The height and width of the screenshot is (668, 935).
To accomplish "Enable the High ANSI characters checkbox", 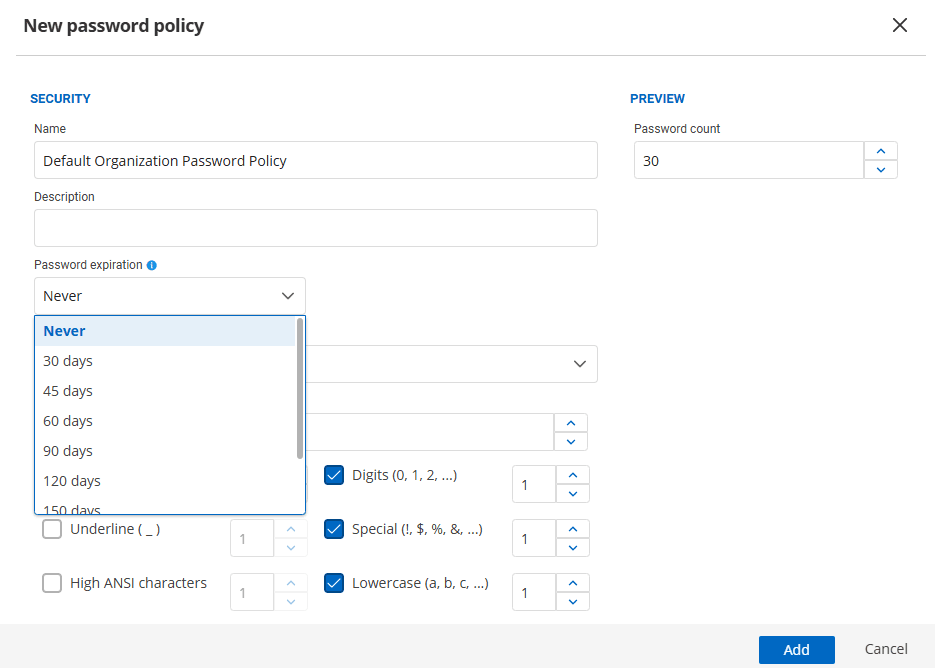I will coord(51,583).
